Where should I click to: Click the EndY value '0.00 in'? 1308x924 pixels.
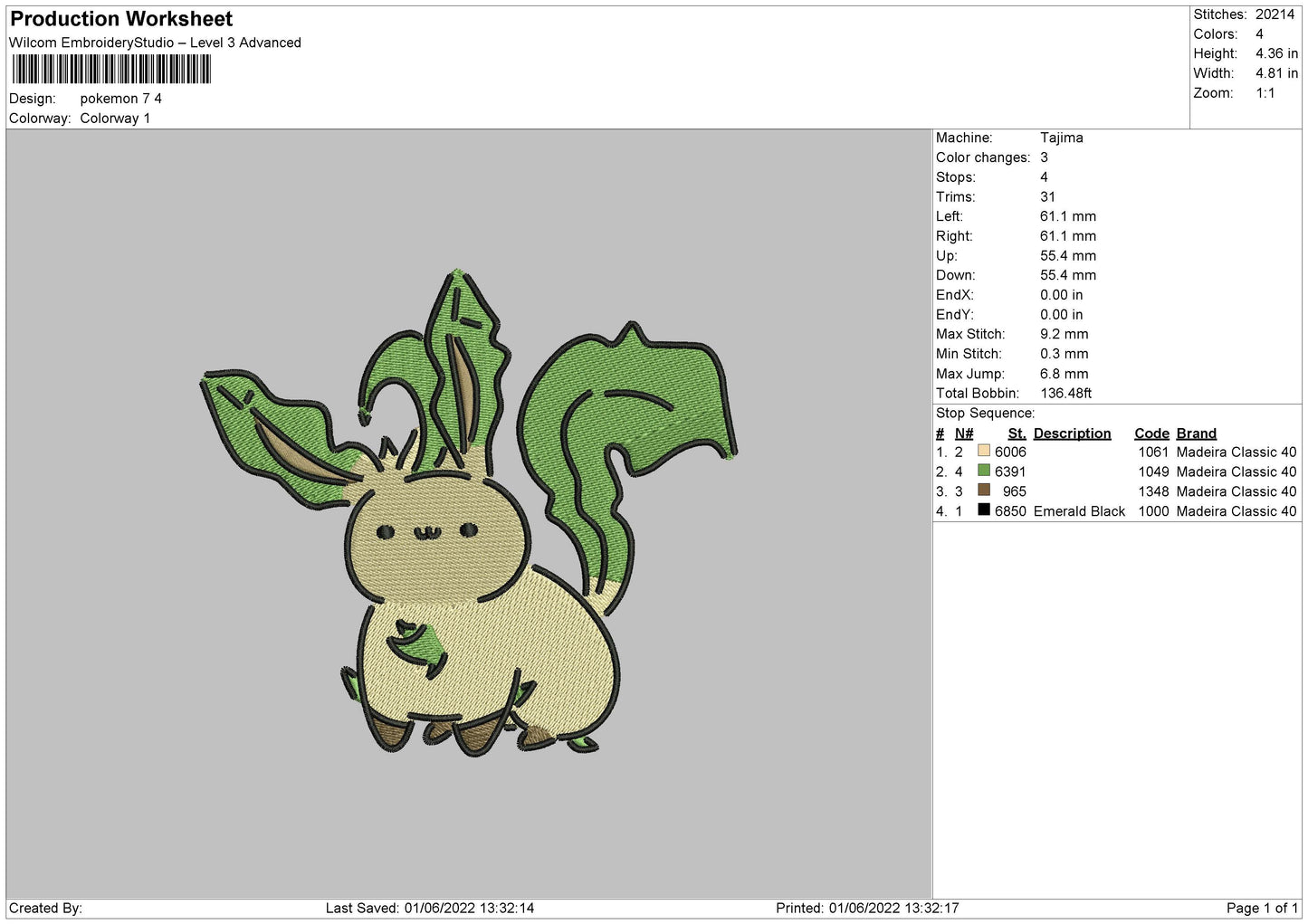pos(1062,315)
